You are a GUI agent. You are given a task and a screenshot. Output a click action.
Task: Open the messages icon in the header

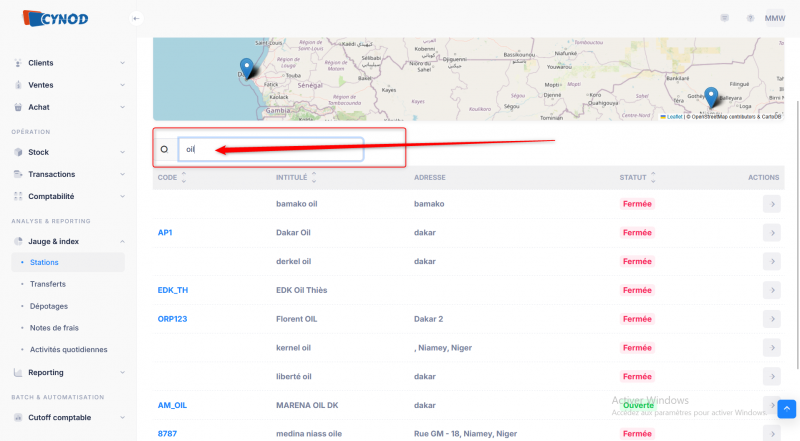point(724,18)
